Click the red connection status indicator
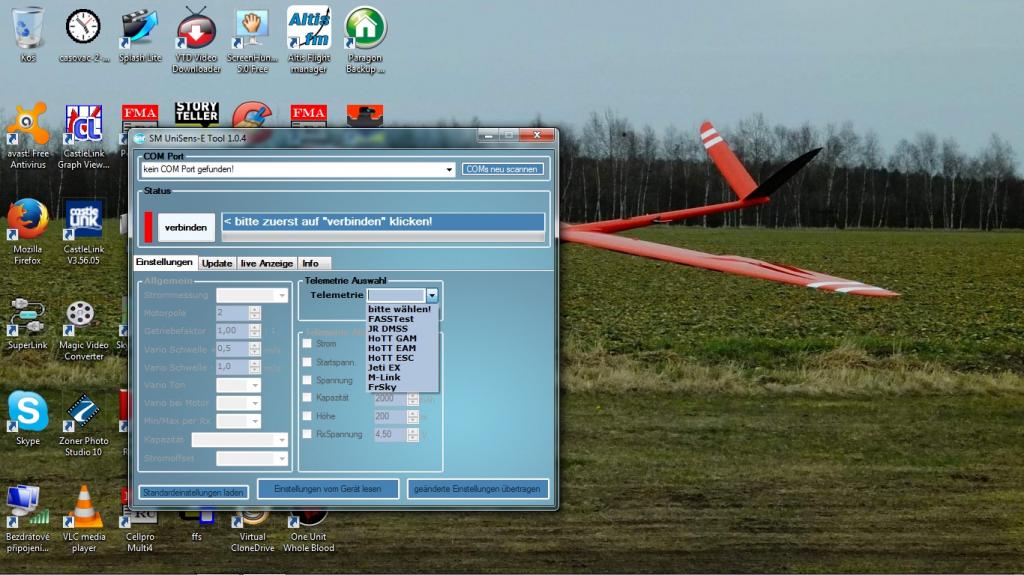Image resolution: width=1024 pixels, height=575 pixels. pyautogui.click(x=149, y=227)
